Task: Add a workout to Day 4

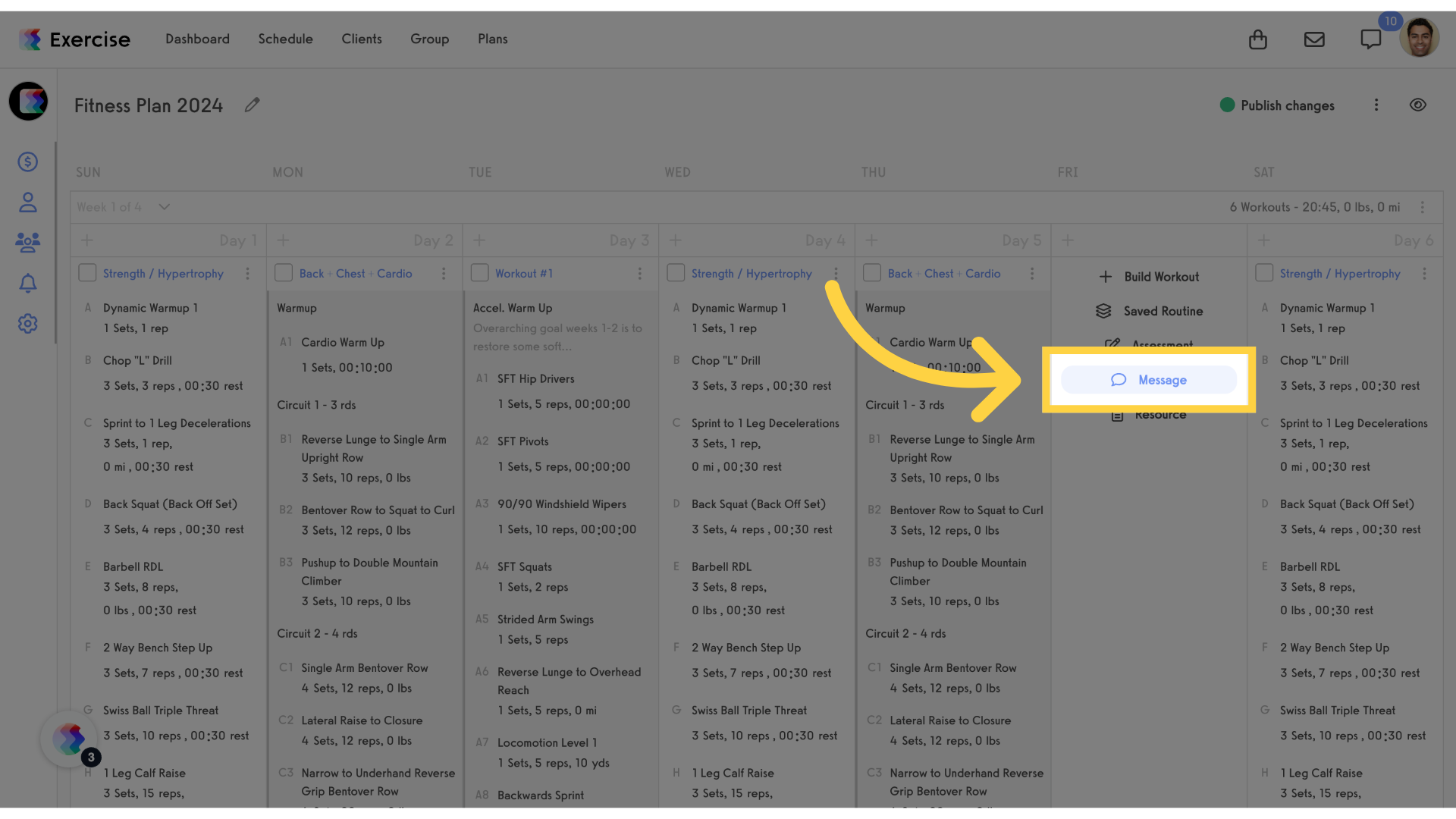Action: coord(676,240)
